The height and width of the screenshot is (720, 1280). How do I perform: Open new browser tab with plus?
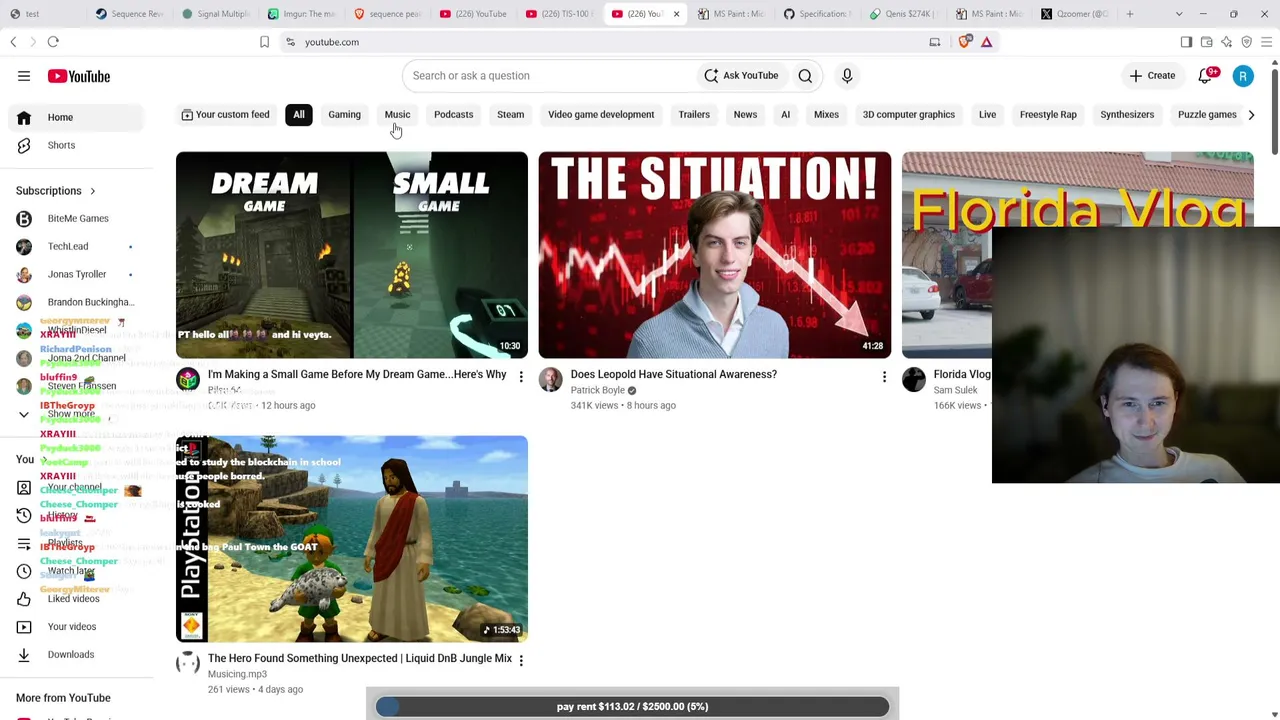(x=1130, y=14)
